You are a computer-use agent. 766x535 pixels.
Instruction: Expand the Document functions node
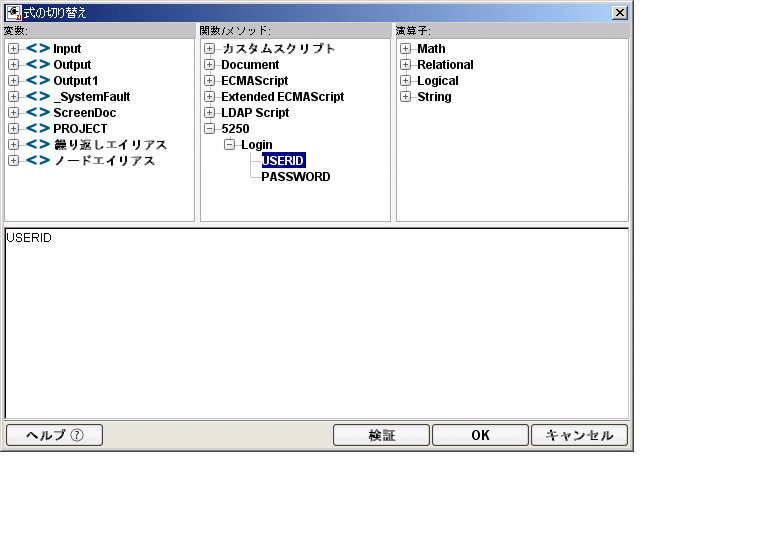point(210,64)
